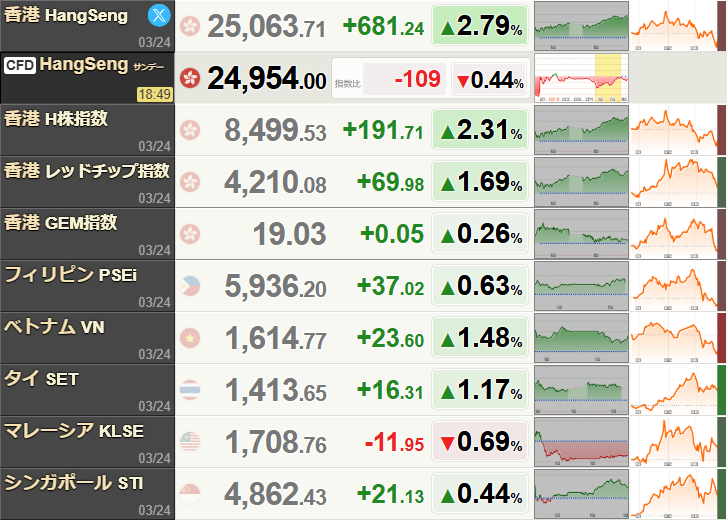Viewport: 727px width, 520px height.
Task: Click the orange trend chart in the PSEi row
Action: pos(674,286)
